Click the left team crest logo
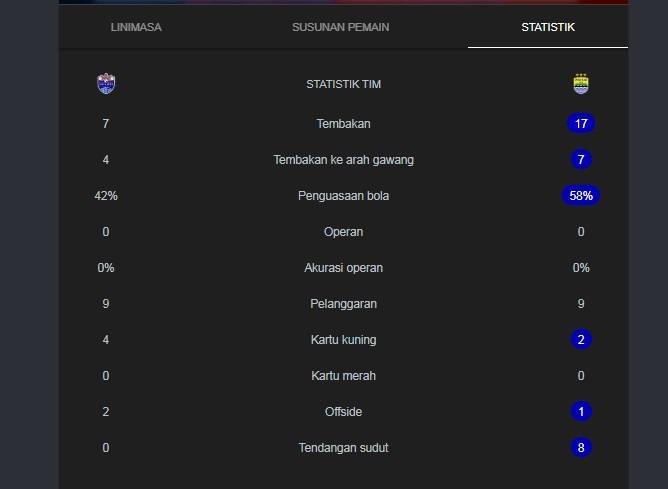 tap(106, 84)
